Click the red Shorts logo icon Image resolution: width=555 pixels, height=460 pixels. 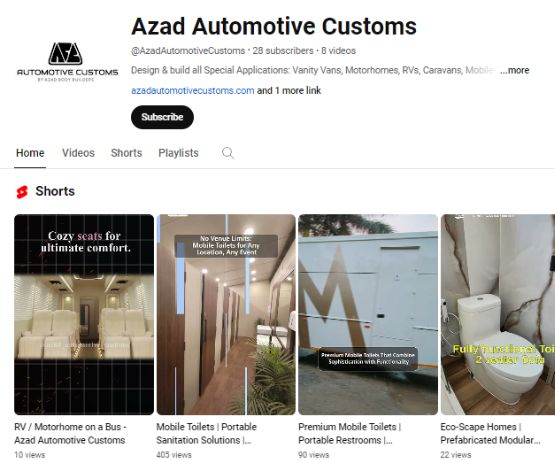tap(22, 192)
